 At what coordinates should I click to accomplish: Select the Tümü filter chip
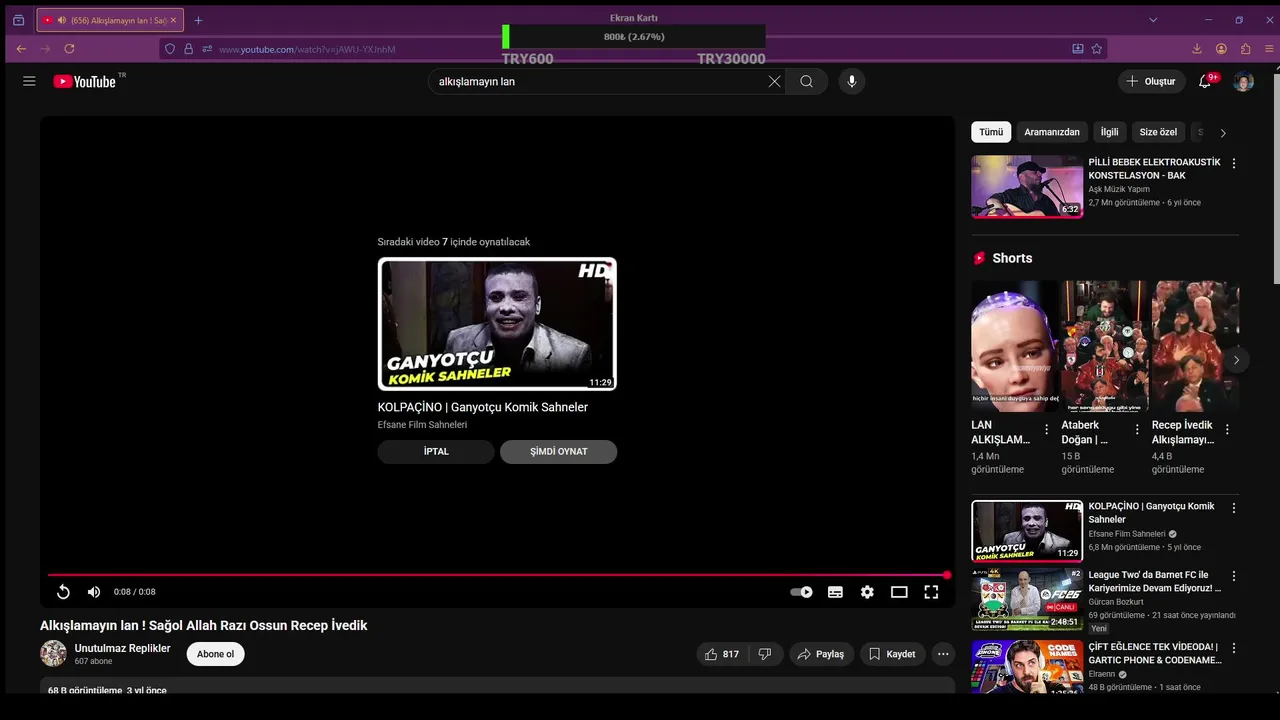pyautogui.click(x=991, y=132)
